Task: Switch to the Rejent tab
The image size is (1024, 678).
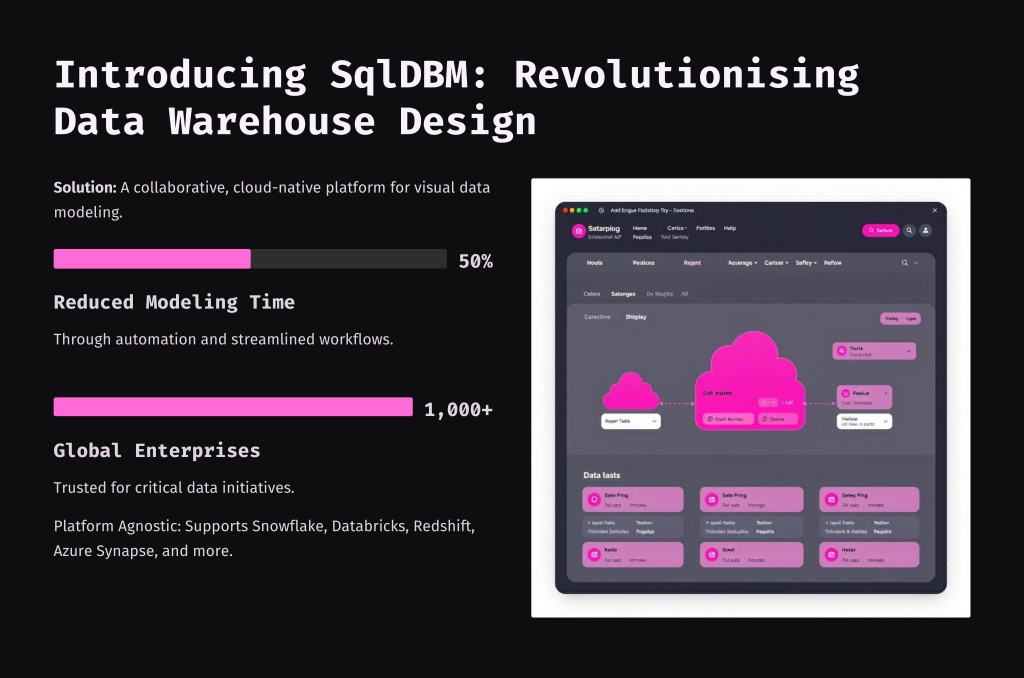Action: pos(692,263)
